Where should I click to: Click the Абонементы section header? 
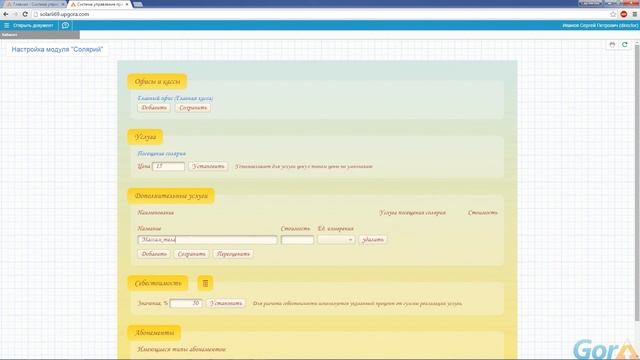point(154,333)
